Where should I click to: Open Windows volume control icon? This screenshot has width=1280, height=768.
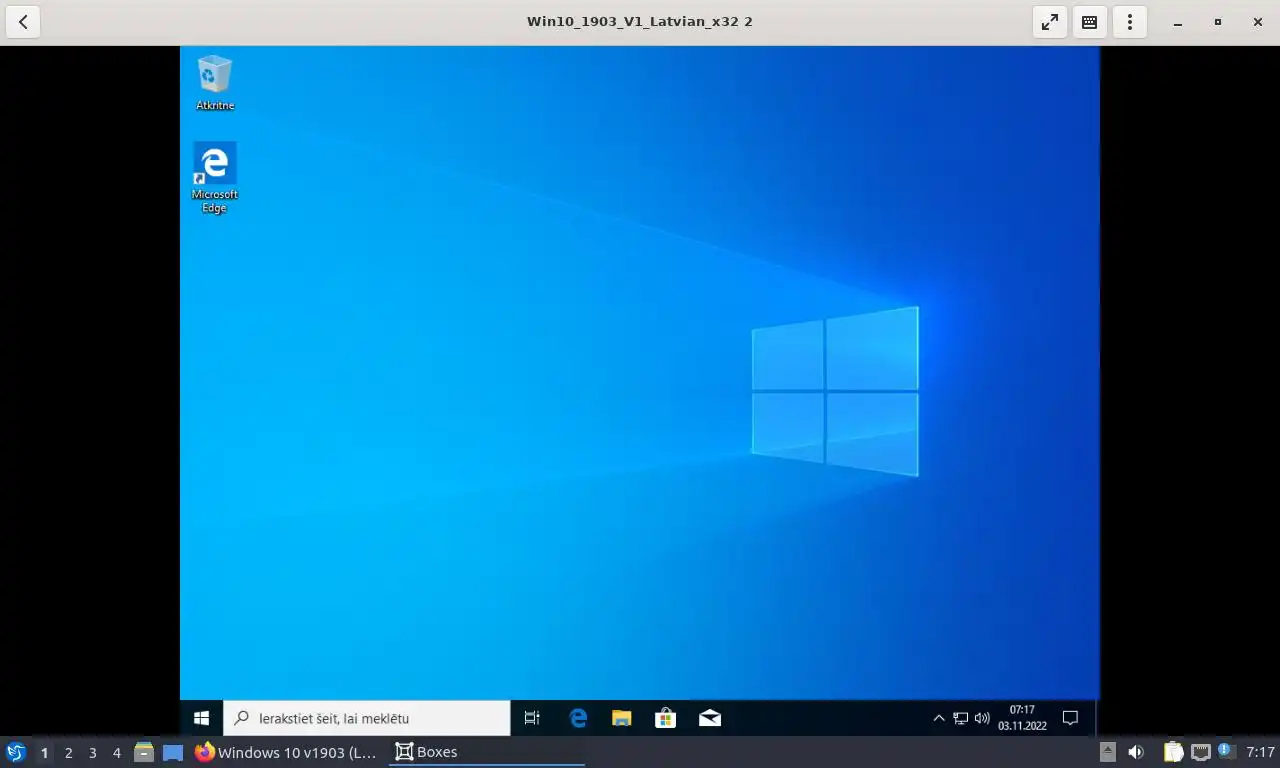click(x=982, y=718)
